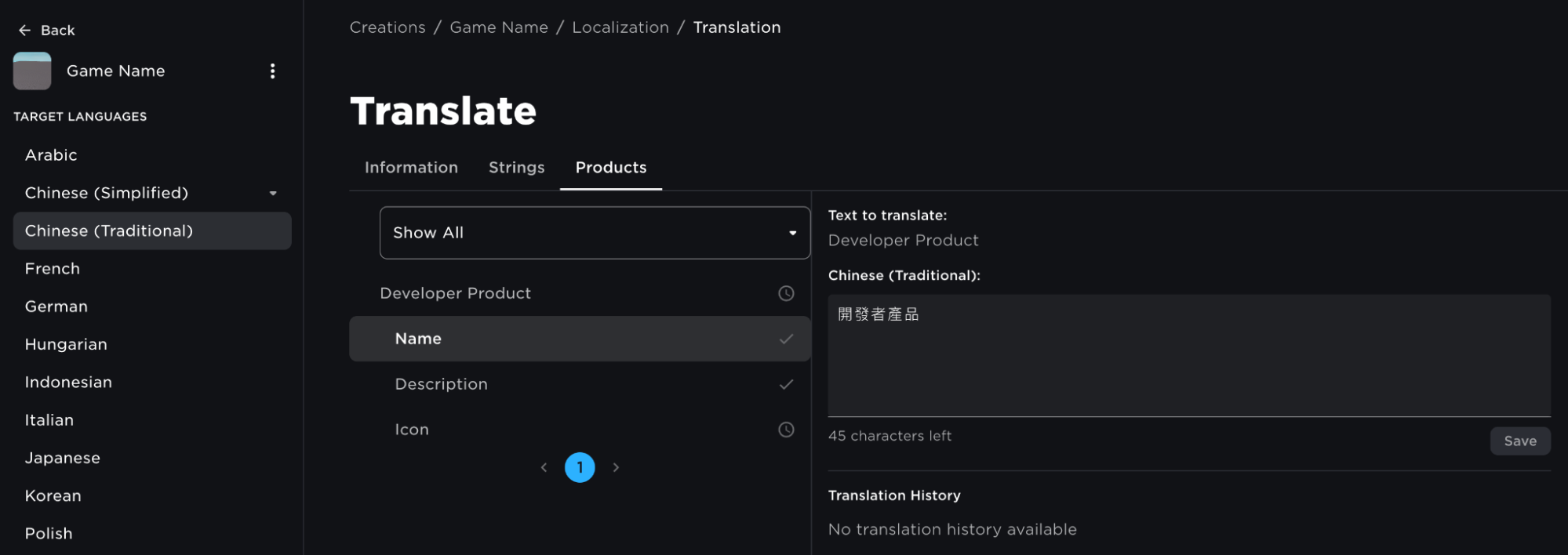Click the checkmark icon on Name row
This screenshot has height=555, width=1568.
[785, 339]
